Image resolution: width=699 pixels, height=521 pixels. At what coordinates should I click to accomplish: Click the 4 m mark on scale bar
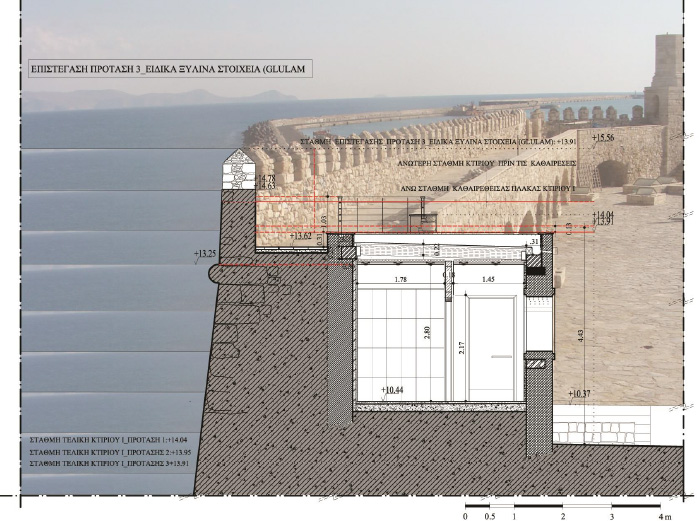click(663, 515)
